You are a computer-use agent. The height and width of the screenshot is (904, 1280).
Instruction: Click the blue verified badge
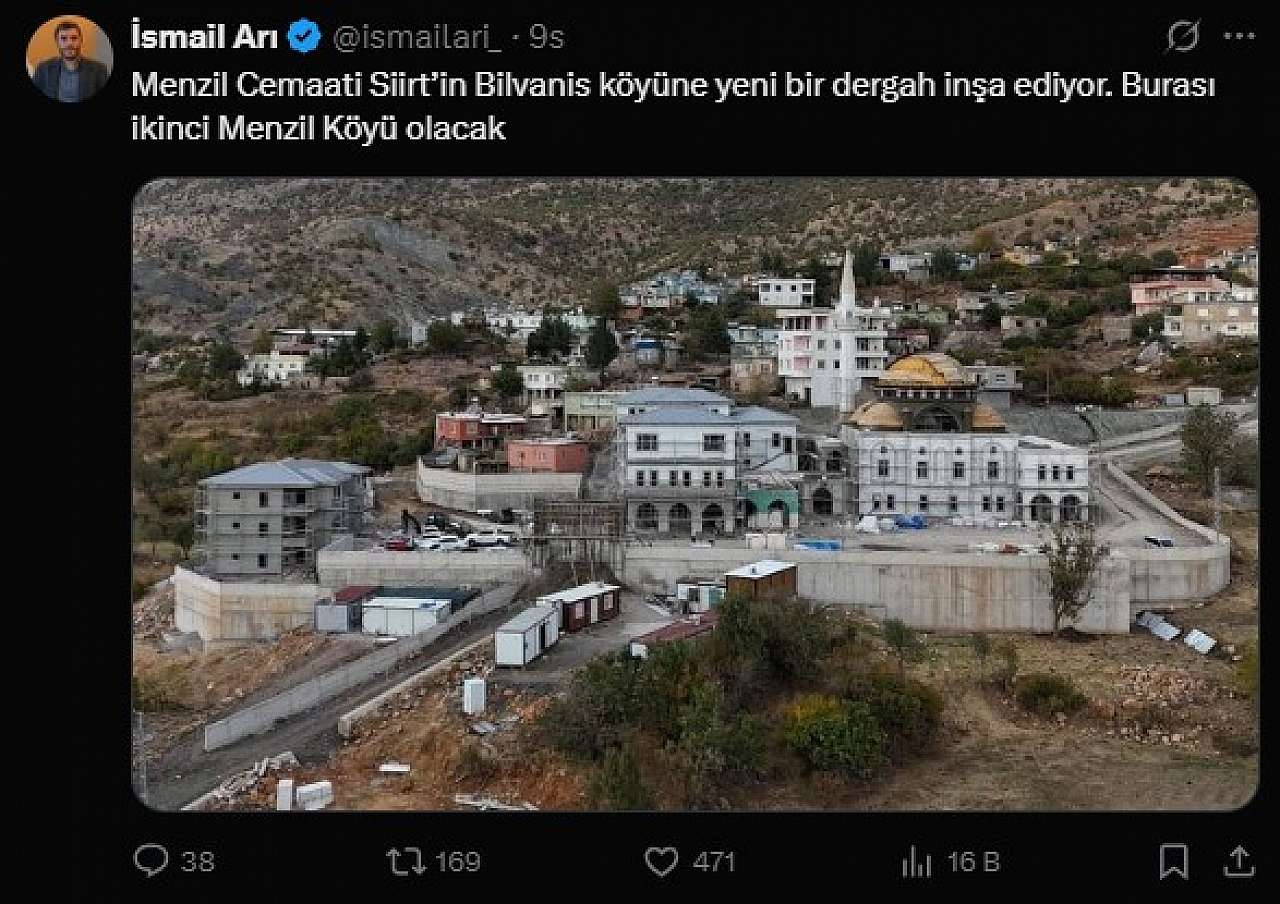click(x=304, y=37)
